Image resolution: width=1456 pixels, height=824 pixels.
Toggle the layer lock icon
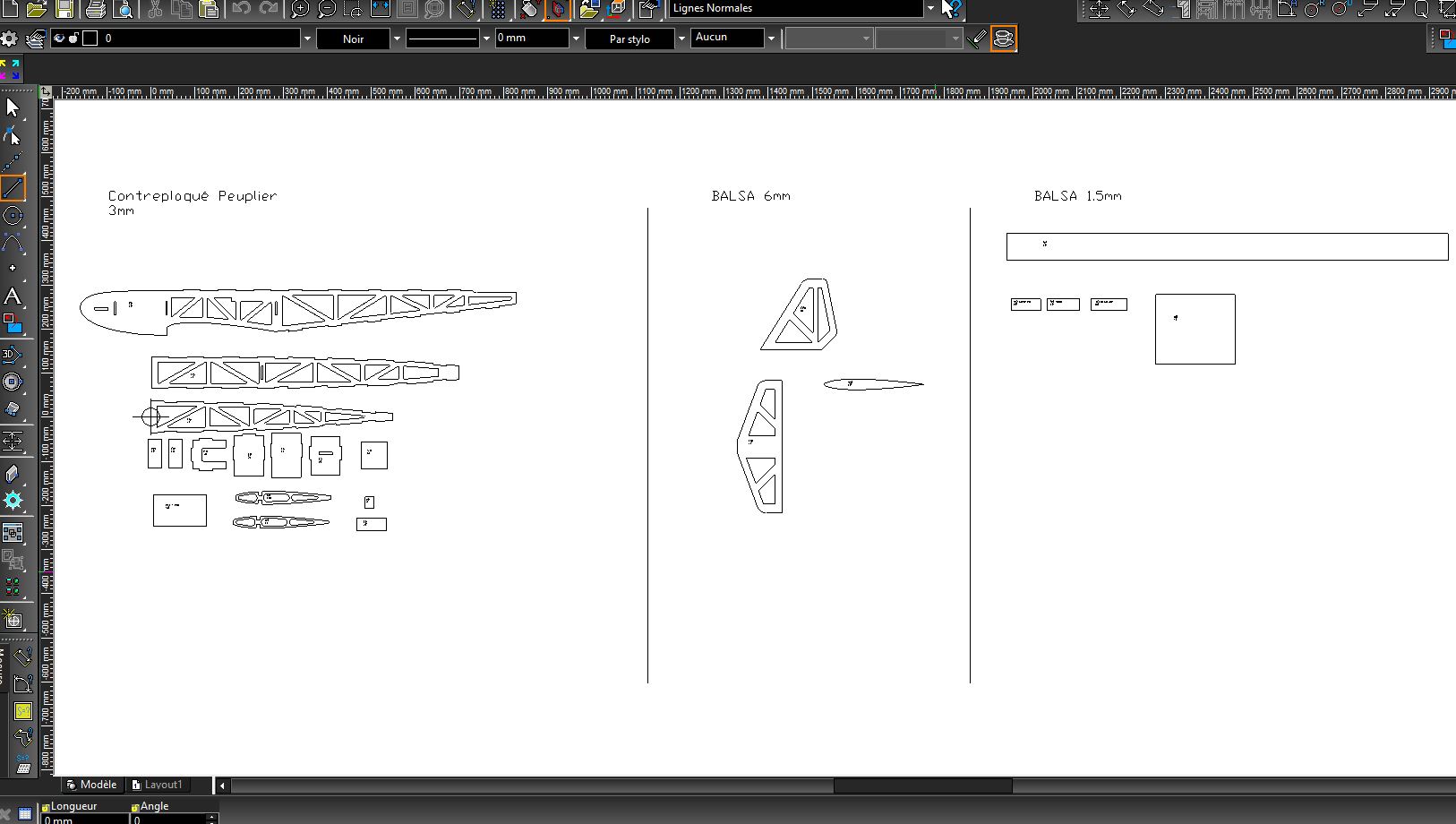click(x=74, y=39)
